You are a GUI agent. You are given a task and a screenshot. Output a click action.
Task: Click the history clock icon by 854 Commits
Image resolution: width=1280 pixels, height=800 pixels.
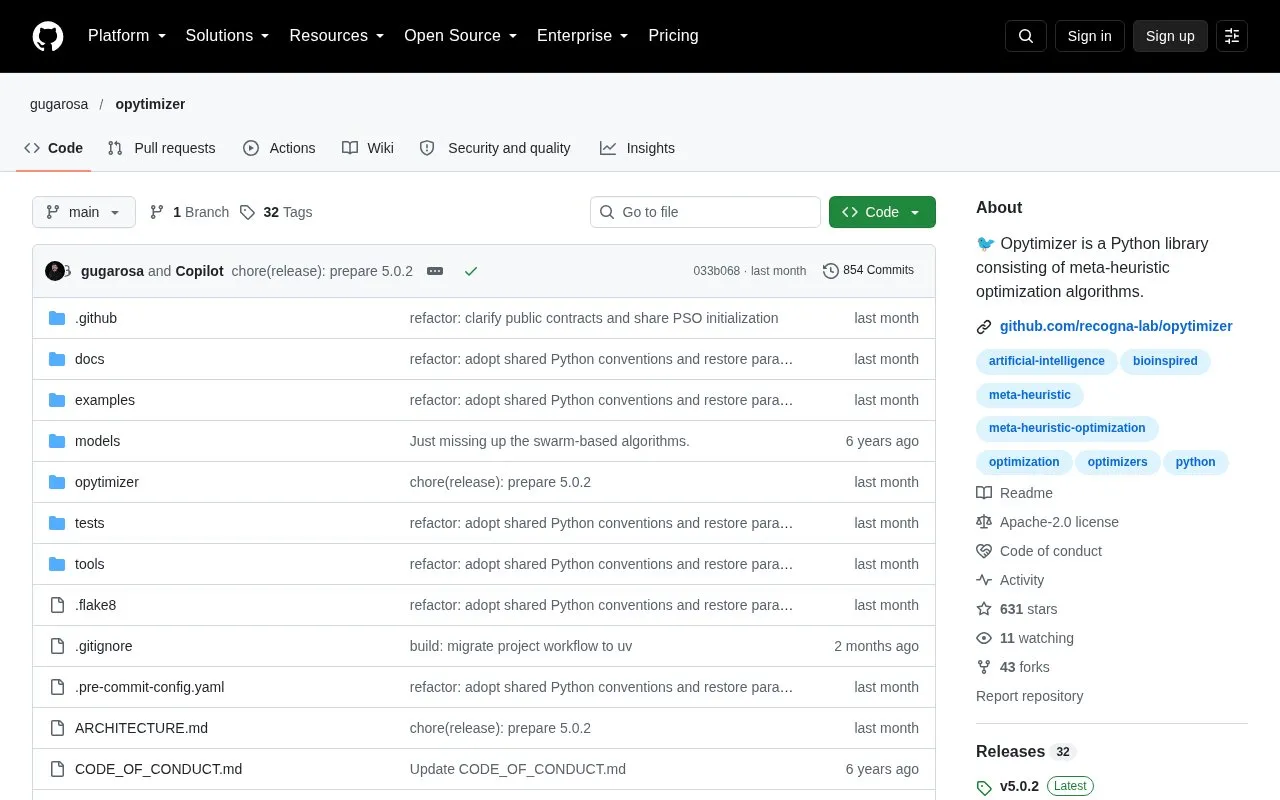831,271
